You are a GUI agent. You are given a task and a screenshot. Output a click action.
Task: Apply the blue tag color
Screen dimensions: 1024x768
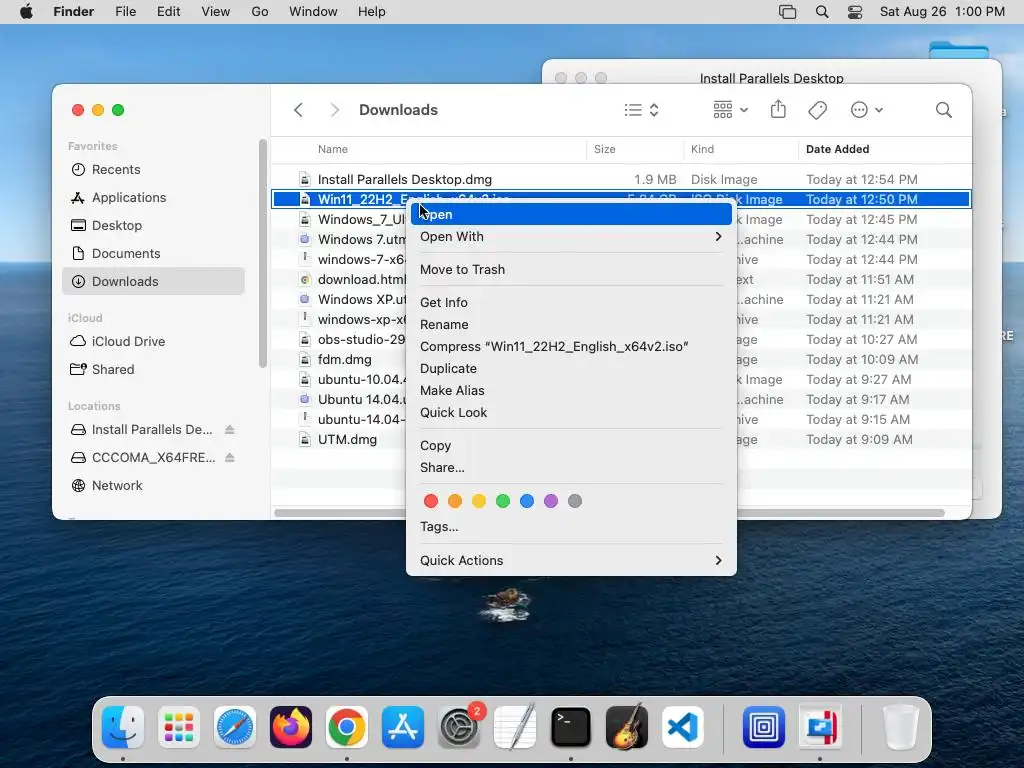click(x=527, y=501)
